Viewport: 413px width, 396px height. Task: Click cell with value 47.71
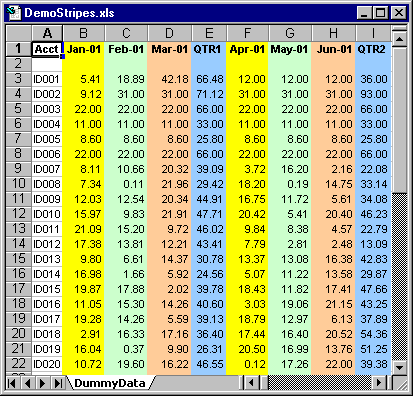coord(209,214)
